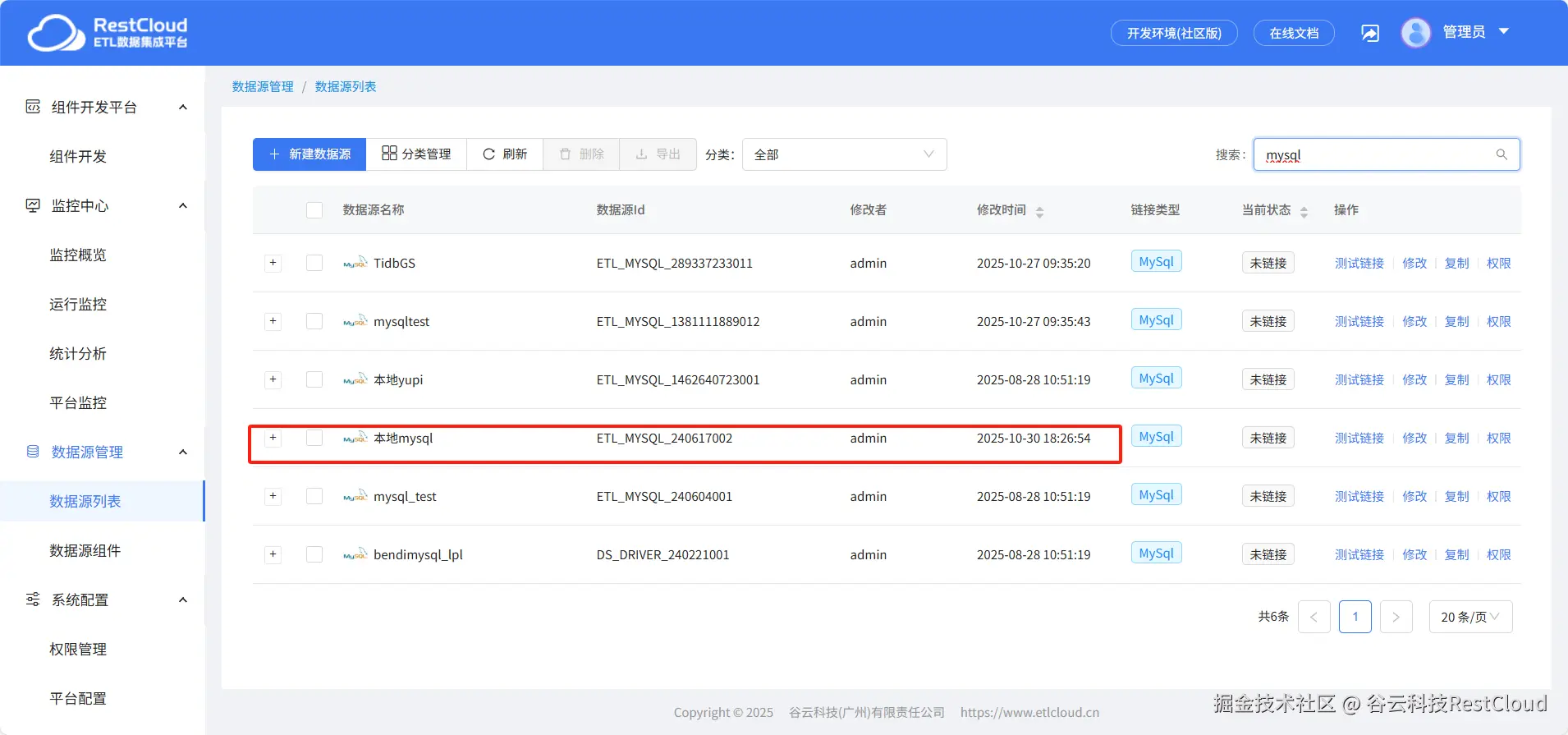Image resolution: width=1568 pixels, height=735 pixels.
Task: Collapse the 数据源管理 menu group
Action: coord(183,452)
